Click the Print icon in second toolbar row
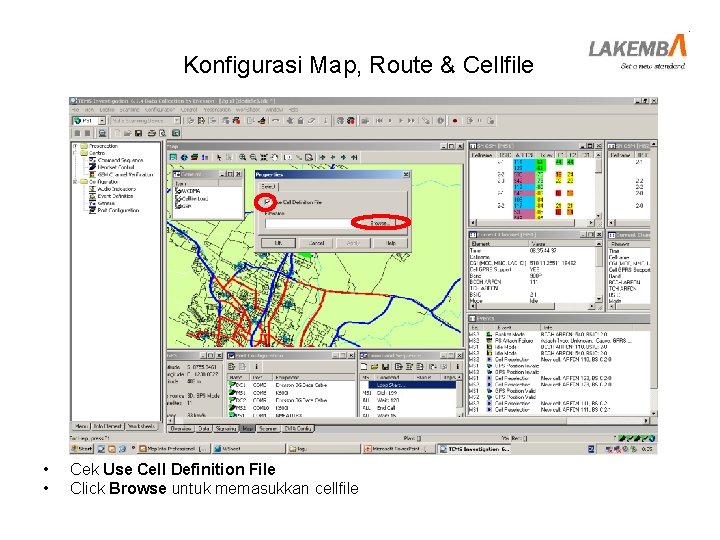Image resolution: width=720 pixels, height=540 pixels. coord(152,133)
